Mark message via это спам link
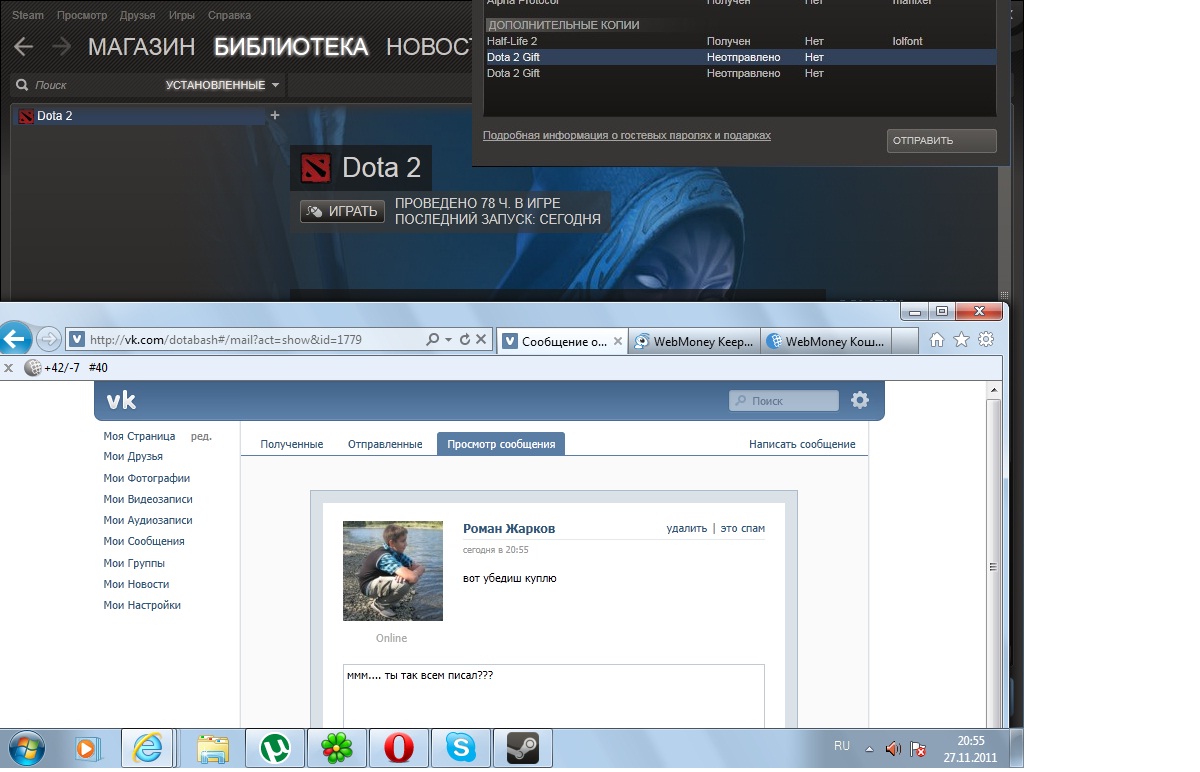 pos(743,528)
